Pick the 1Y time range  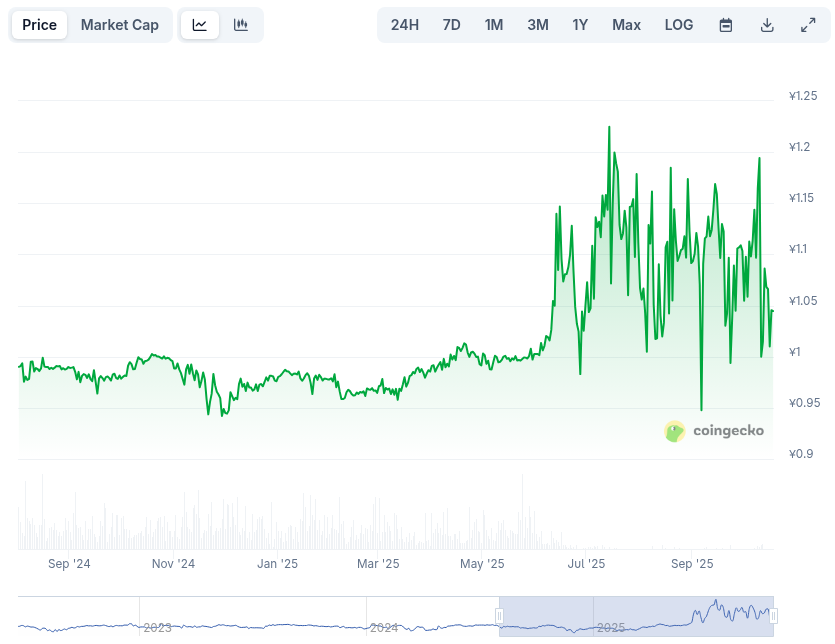(580, 25)
